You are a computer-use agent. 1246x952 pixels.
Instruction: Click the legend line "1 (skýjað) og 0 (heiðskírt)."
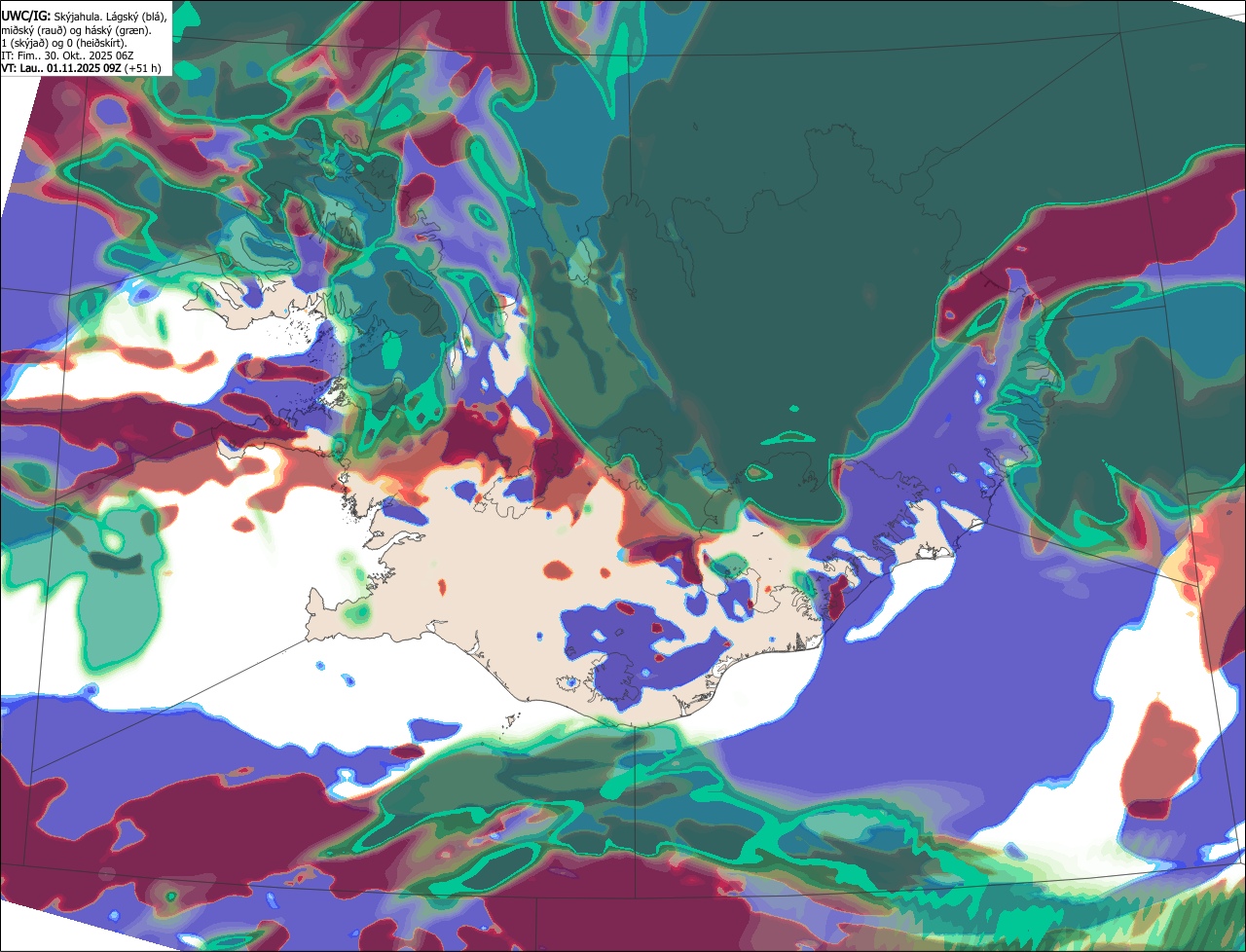[64, 43]
